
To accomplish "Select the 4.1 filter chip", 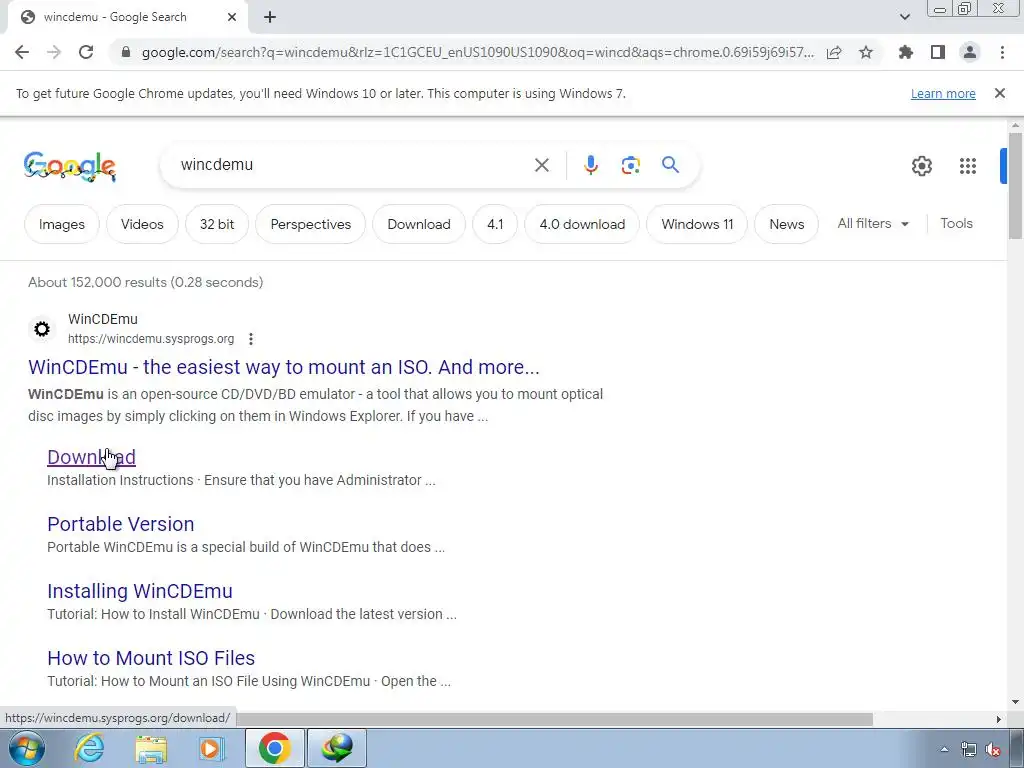I will pos(495,224).
